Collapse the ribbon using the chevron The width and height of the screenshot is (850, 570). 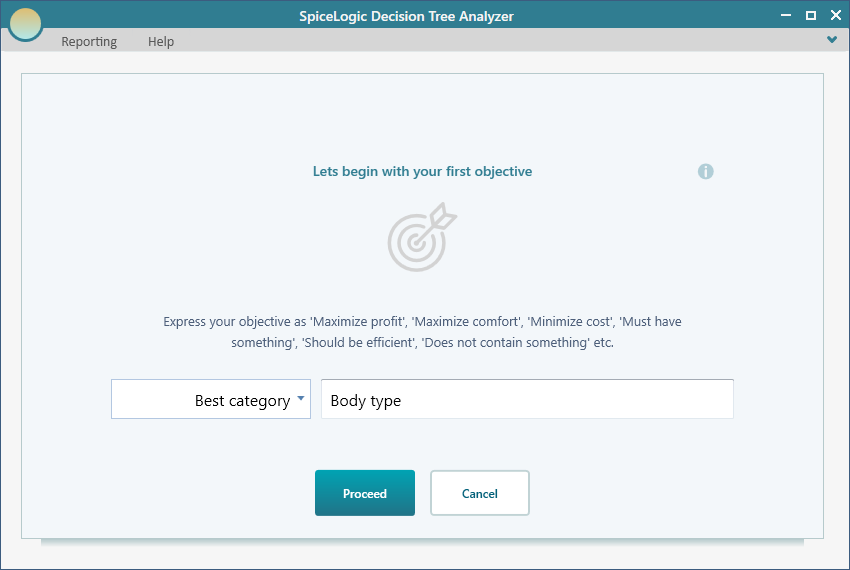point(832,40)
